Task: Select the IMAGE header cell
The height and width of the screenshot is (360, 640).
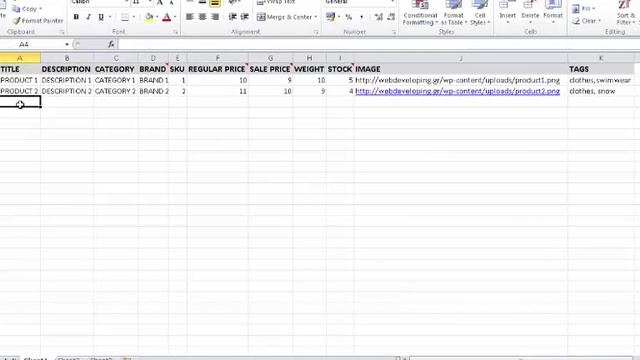Action: pyautogui.click(x=461, y=69)
